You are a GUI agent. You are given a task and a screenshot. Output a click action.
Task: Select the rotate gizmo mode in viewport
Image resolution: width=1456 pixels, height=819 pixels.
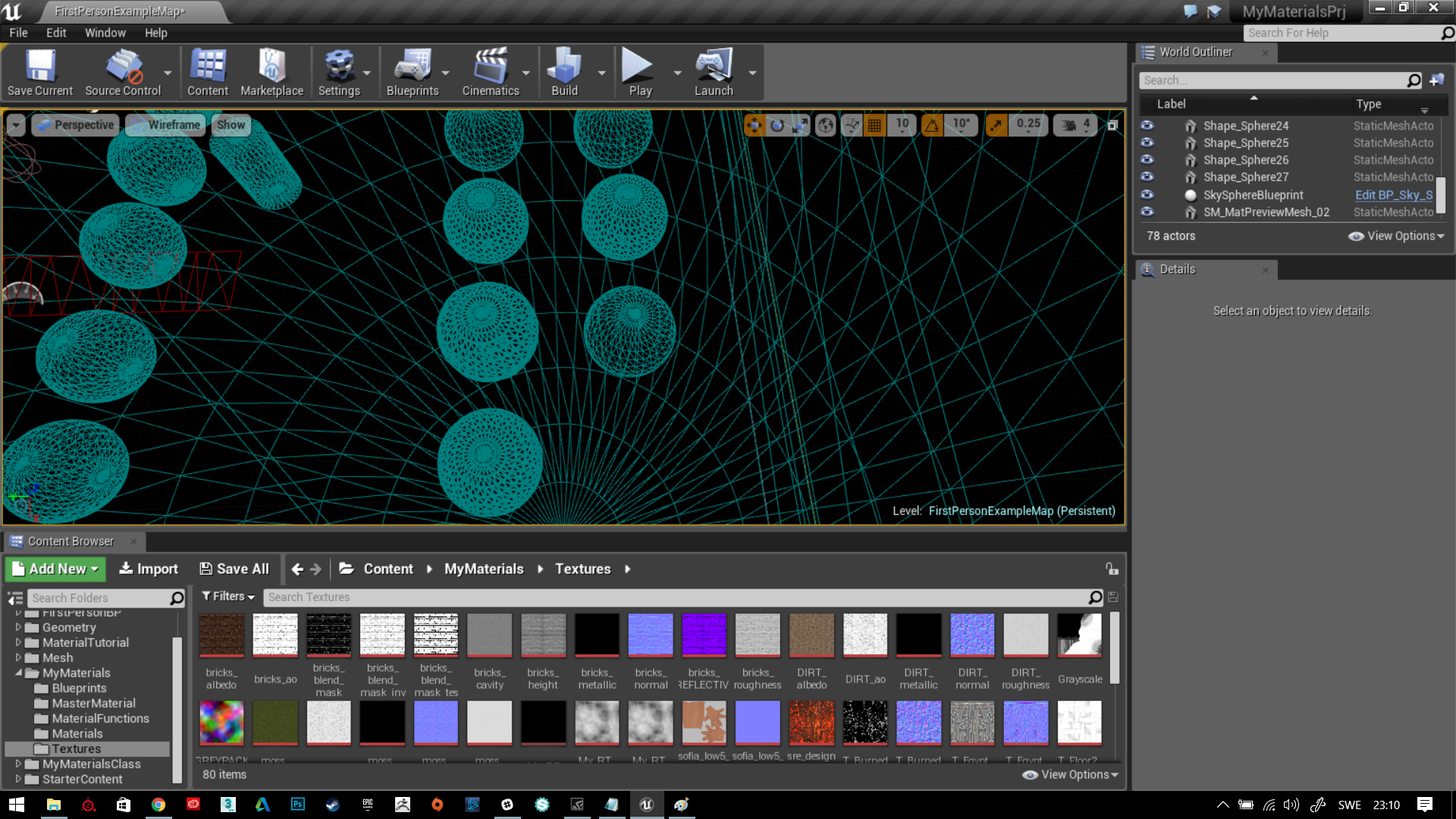click(x=777, y=125)
